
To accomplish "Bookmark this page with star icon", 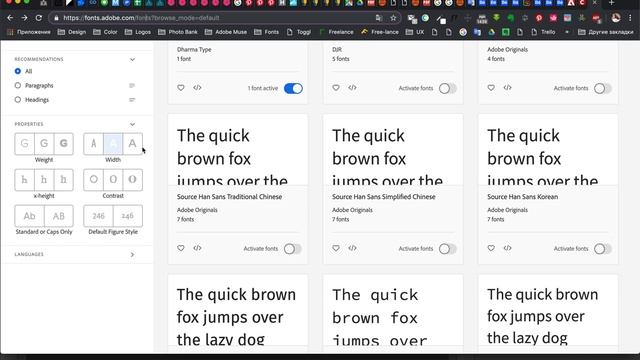I will click(x=393, y=18).
